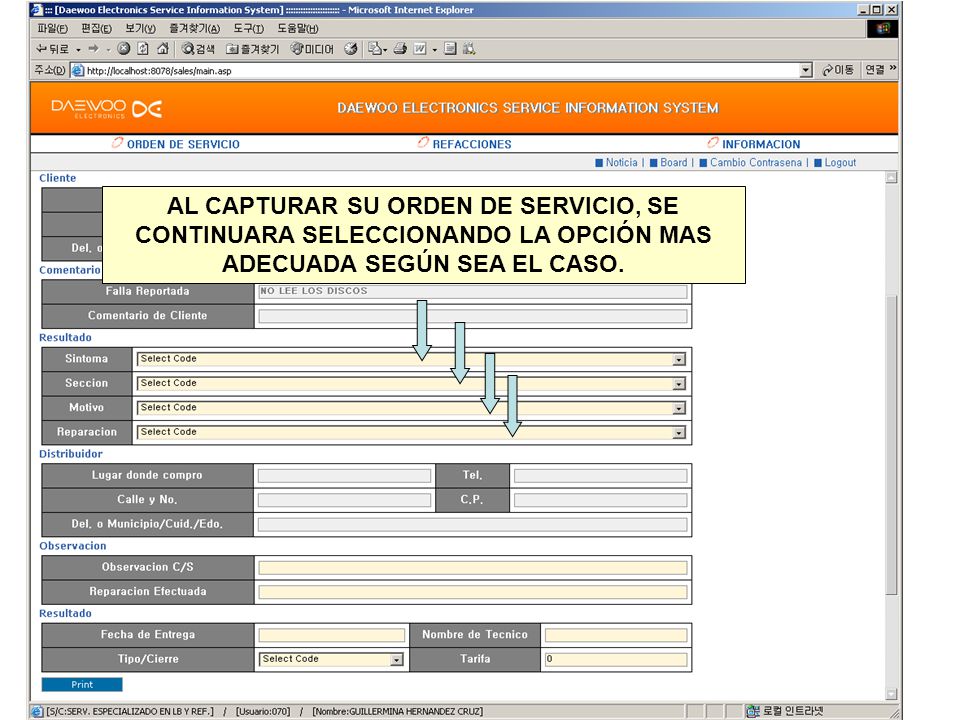Open the 편집(E) menu
The width and height of the screenshot is (960, 720).
pyautogui.click(x=97, y=28)
